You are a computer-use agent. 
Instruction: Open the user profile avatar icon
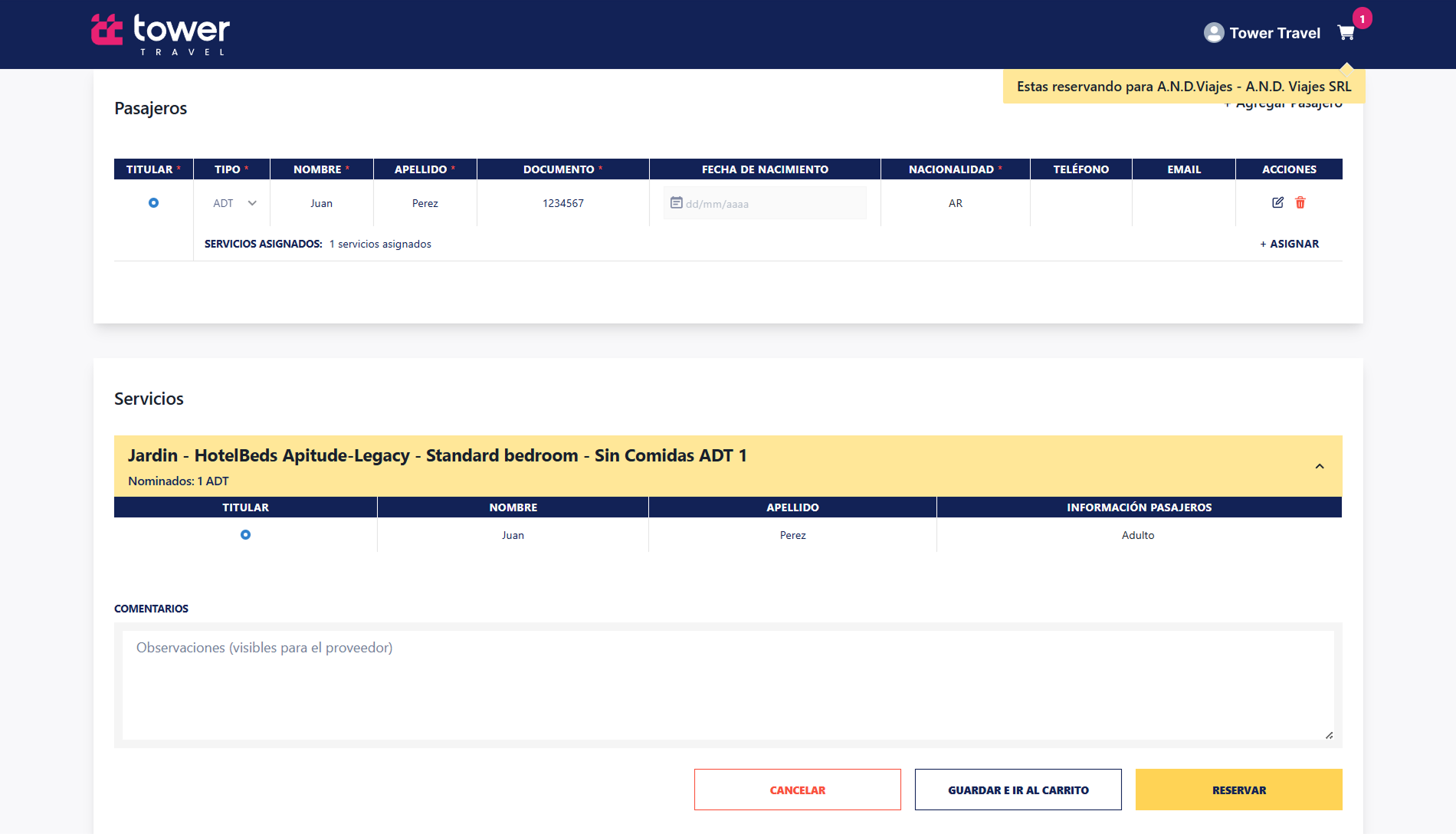click(x=1214, y=33)
